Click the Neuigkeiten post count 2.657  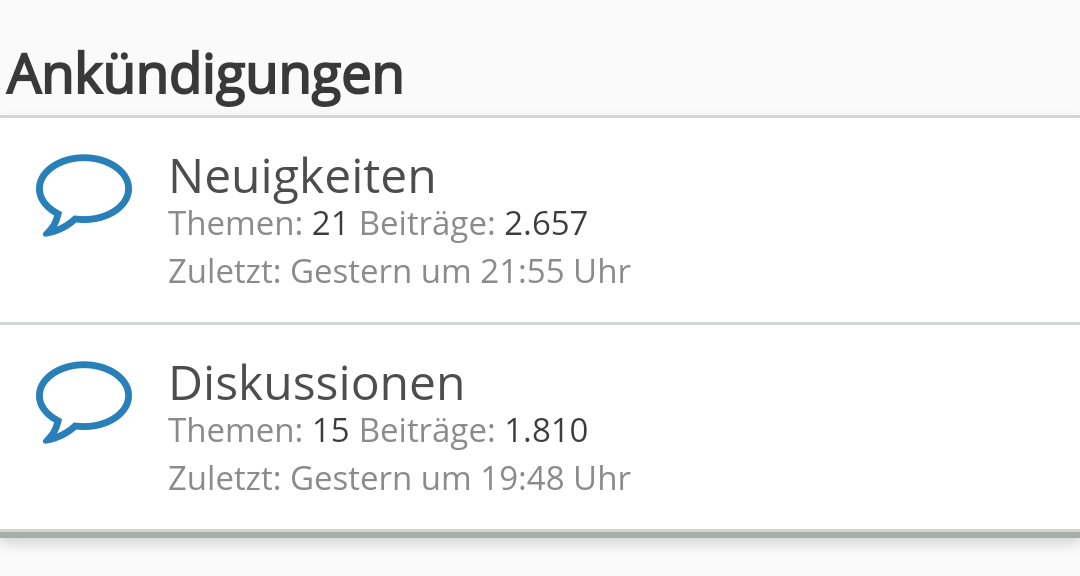546,224
